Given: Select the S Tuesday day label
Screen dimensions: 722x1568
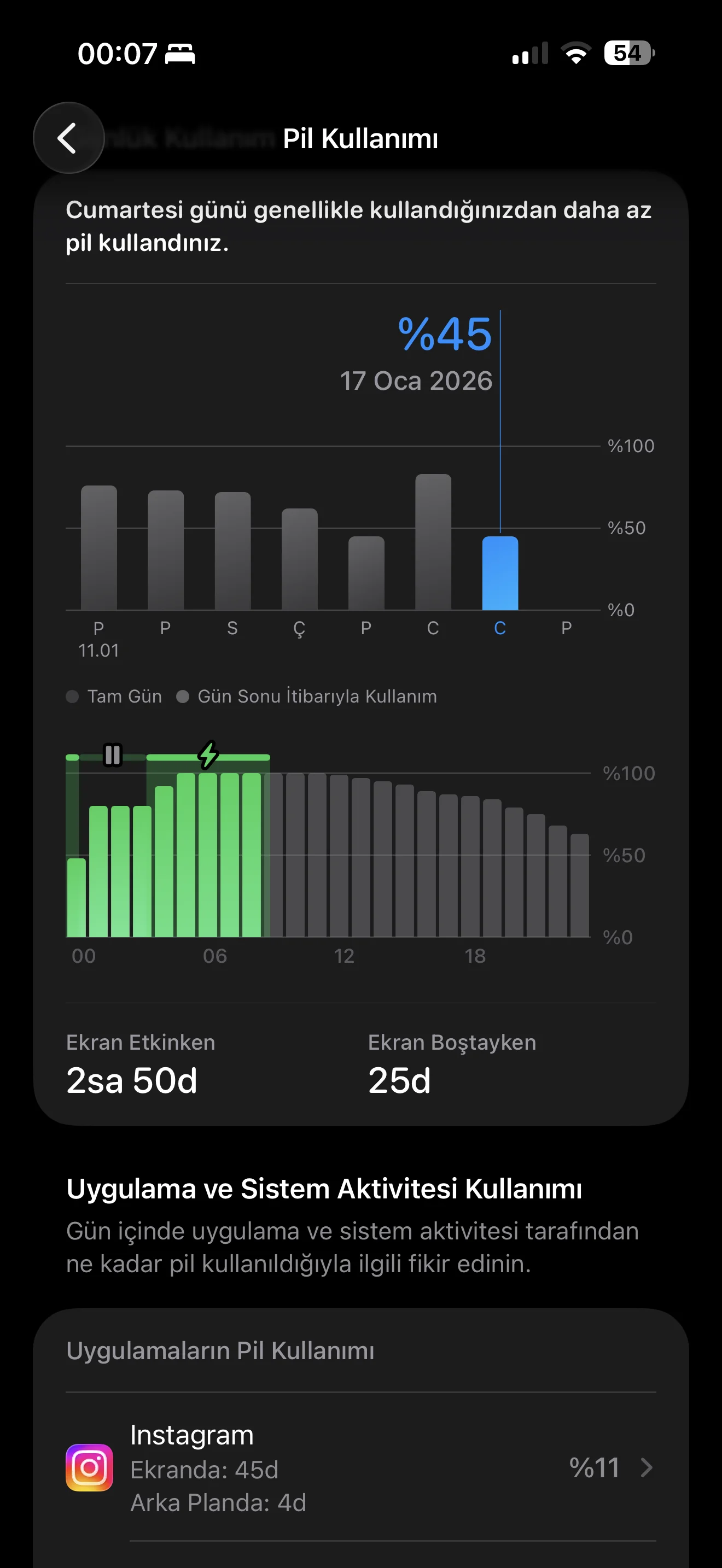Looking at the screenshot, I should tap(232, 628).
